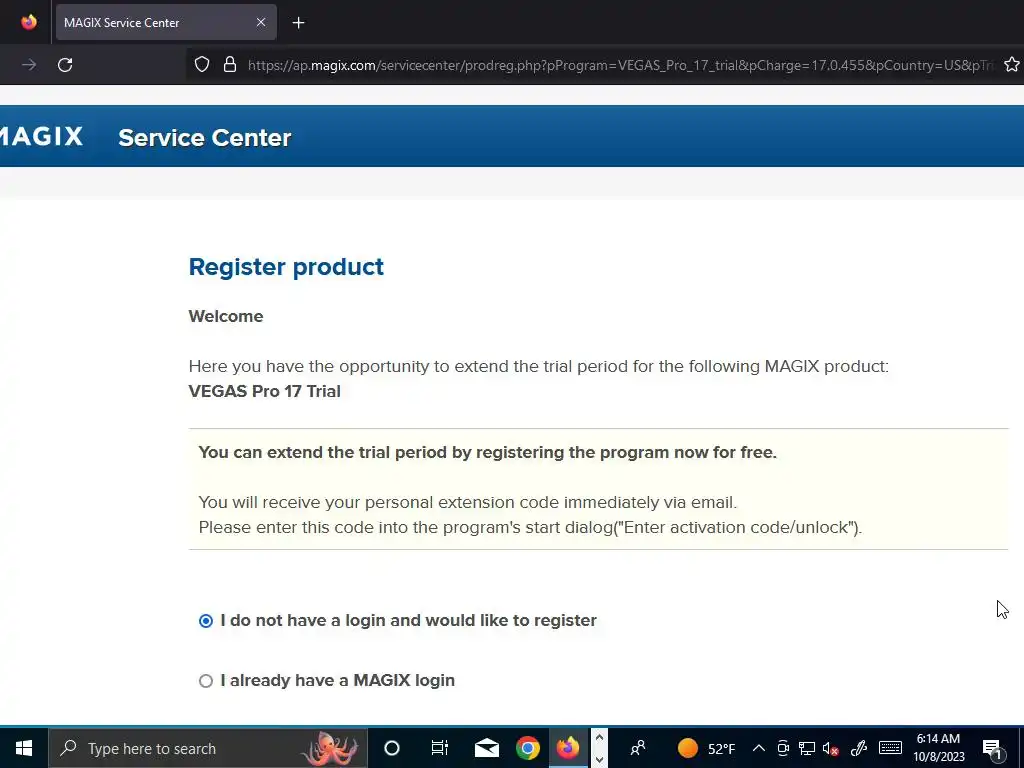Close the MAGIX Service Center tab
The width and height of the screenshot is (1024, 768).
pos(261,22)
